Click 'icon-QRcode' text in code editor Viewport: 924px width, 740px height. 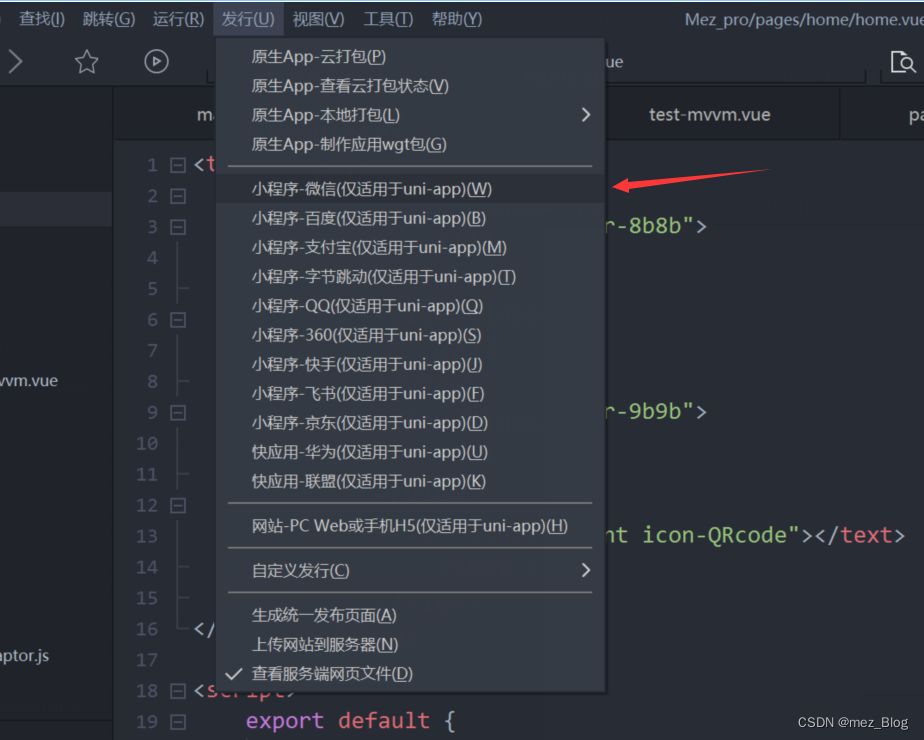(x=714, y=535)
